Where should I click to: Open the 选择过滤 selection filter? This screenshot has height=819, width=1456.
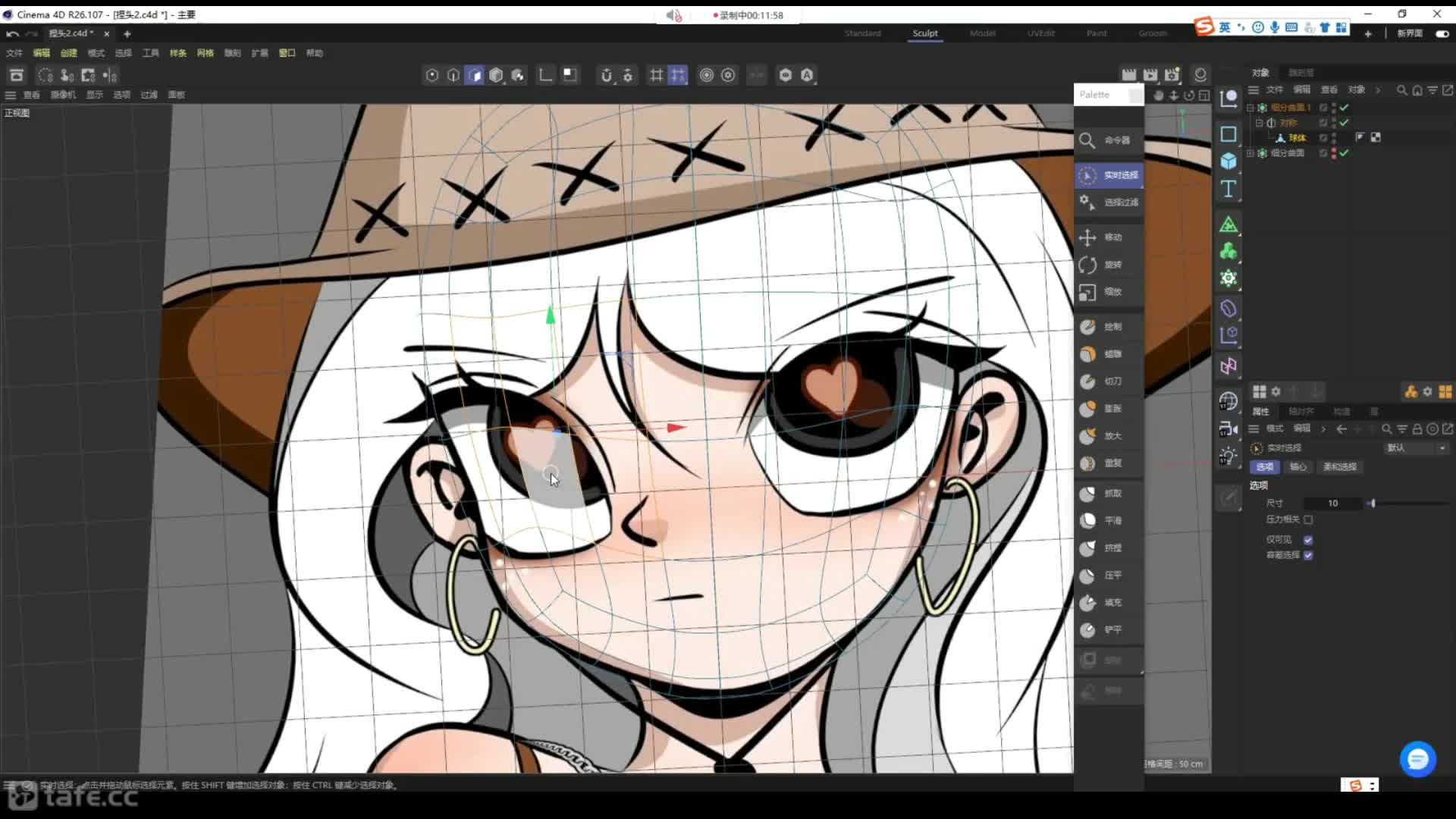click(1108, 202)
